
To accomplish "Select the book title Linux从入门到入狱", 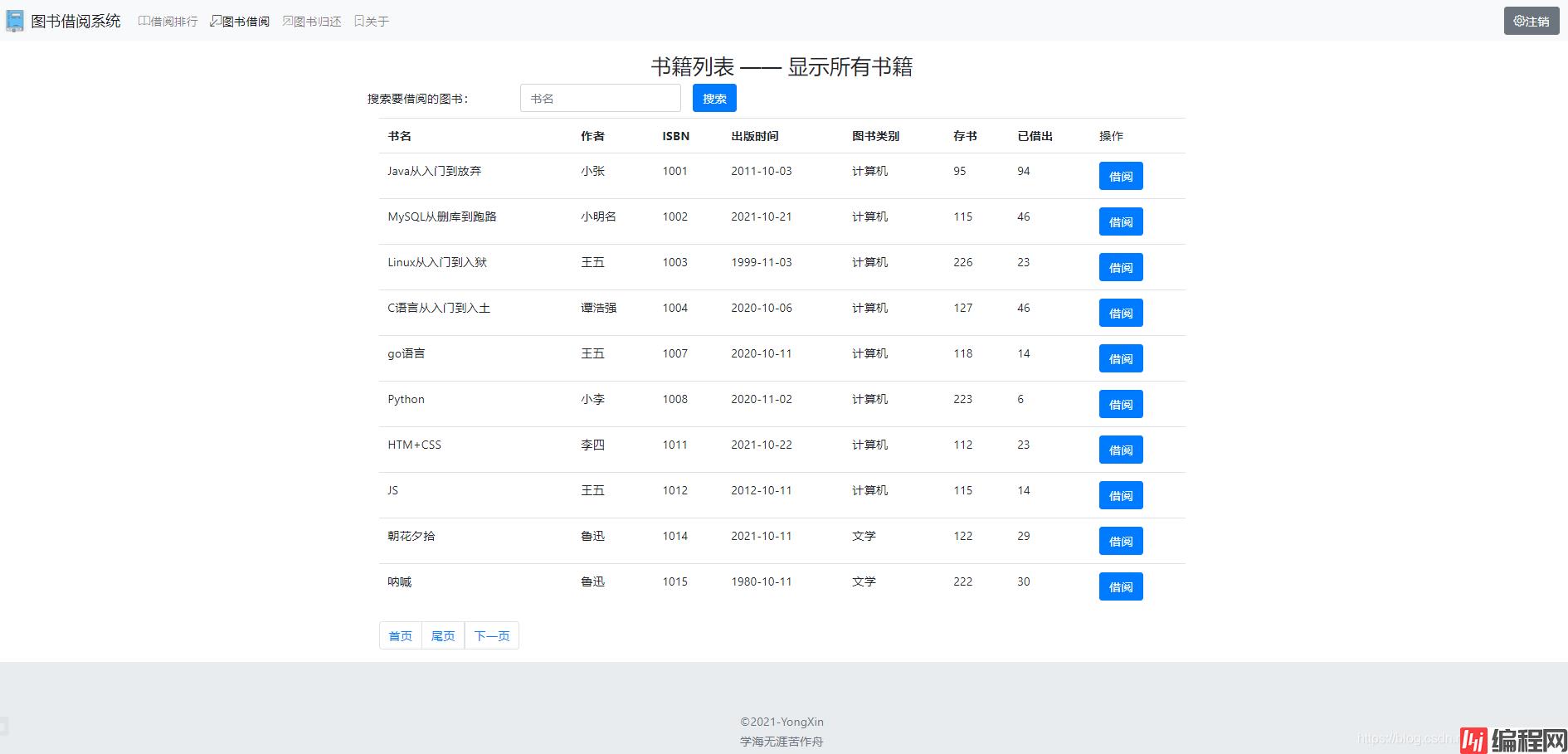I will (x=437, y=262).
